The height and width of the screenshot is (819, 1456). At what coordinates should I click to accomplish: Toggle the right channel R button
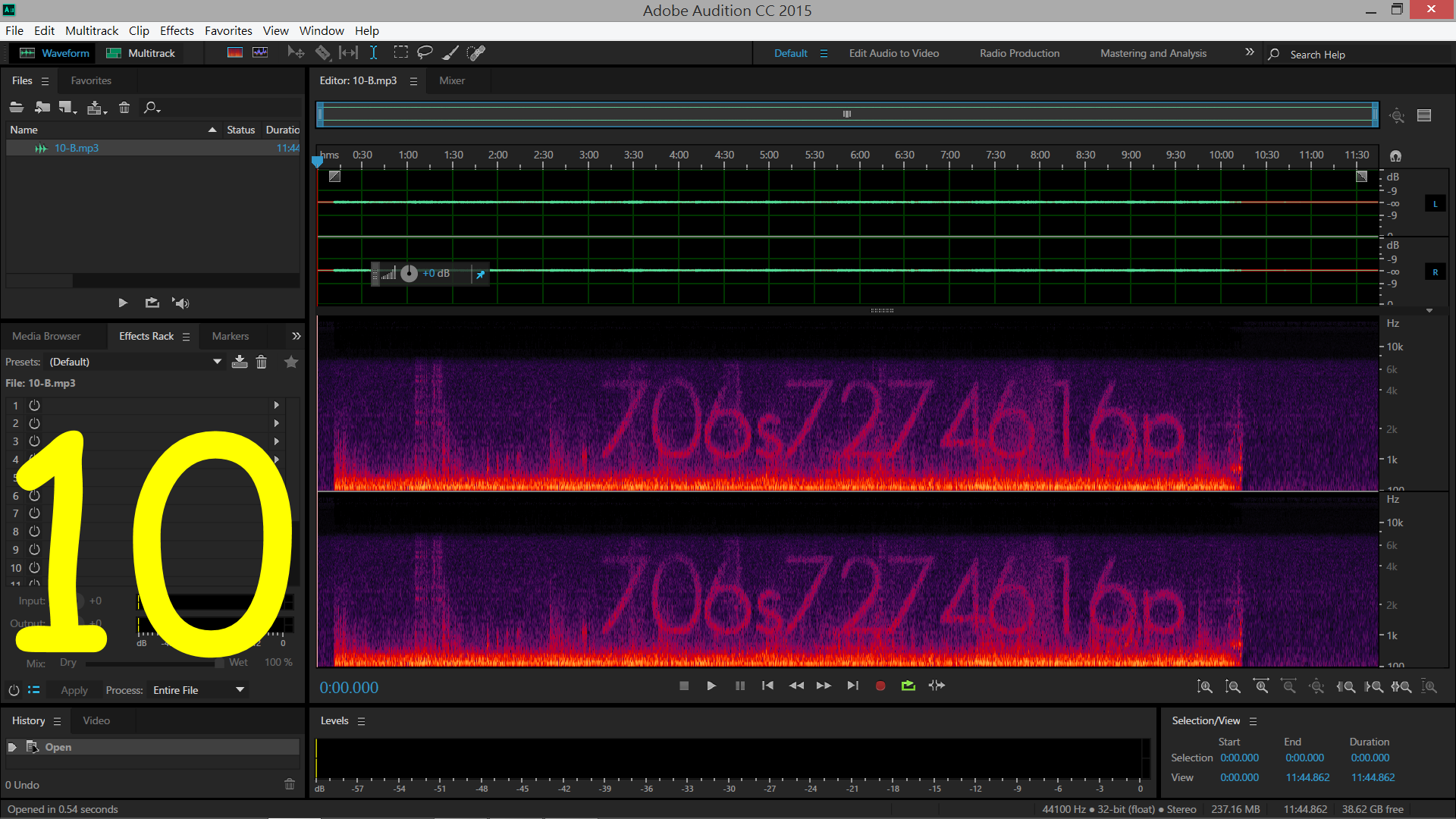[1435, 272]
